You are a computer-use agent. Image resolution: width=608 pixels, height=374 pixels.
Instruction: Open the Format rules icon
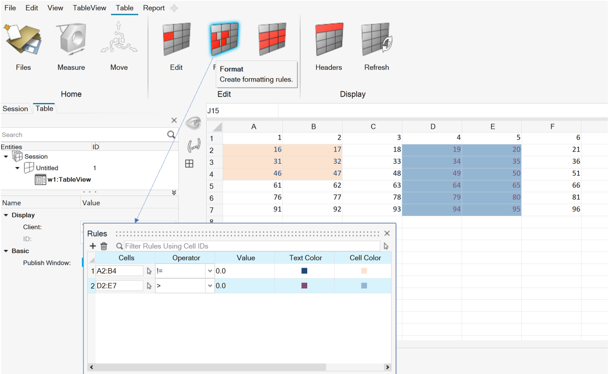point(224,39)
